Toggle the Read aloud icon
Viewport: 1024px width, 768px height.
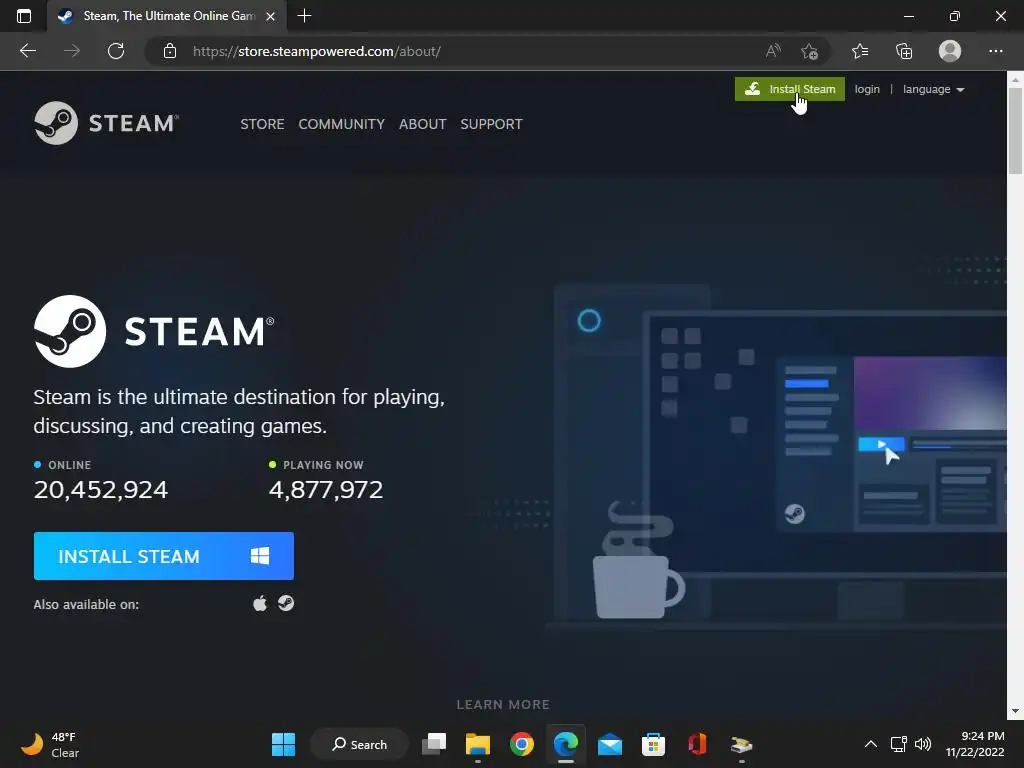(773, 51)
